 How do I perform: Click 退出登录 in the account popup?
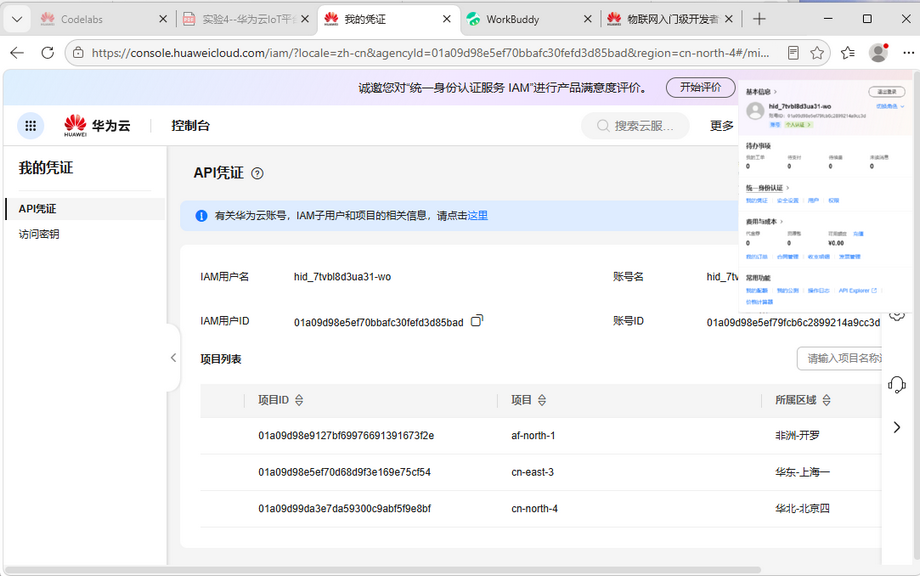[887, 92]
